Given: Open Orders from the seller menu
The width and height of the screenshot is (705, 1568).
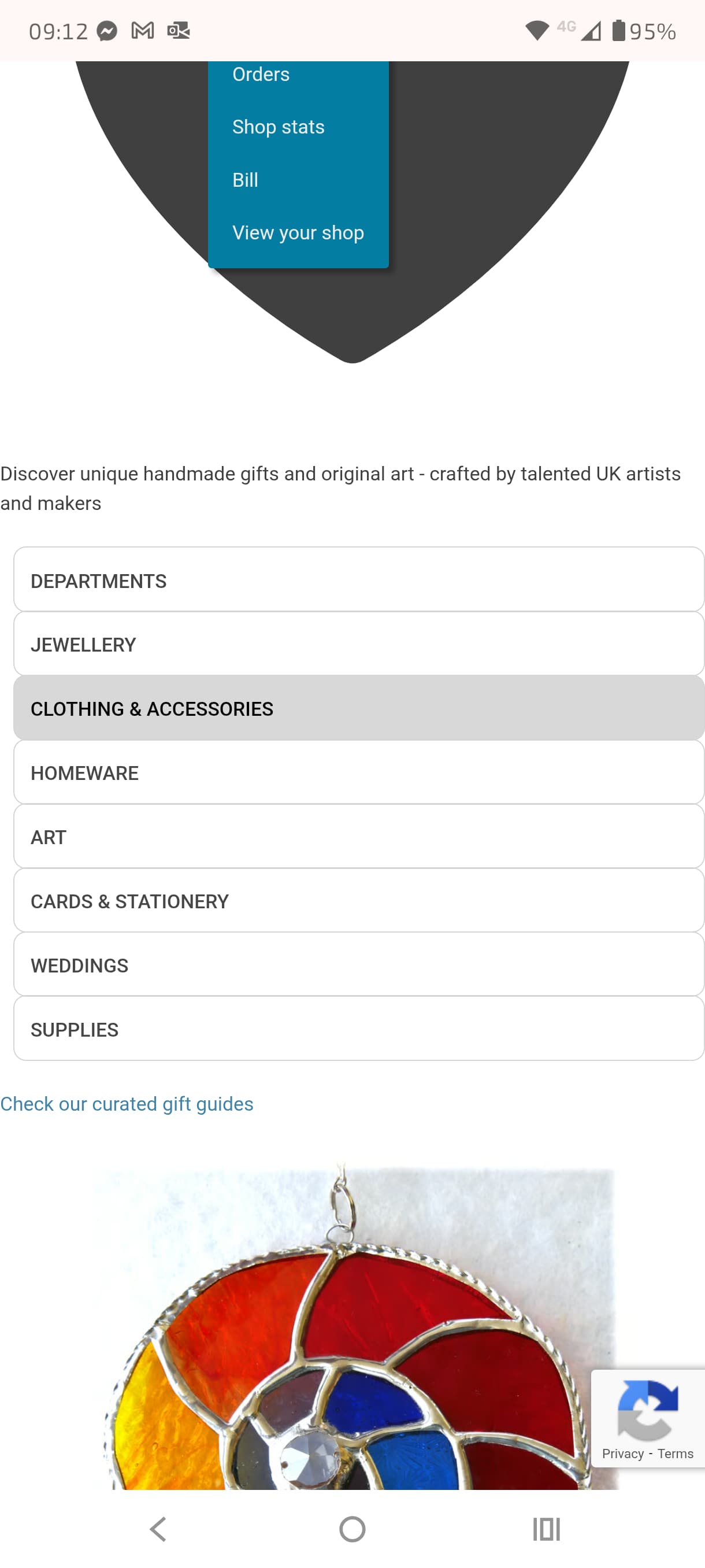Looking at the screenshot, I should coord(261,74).
